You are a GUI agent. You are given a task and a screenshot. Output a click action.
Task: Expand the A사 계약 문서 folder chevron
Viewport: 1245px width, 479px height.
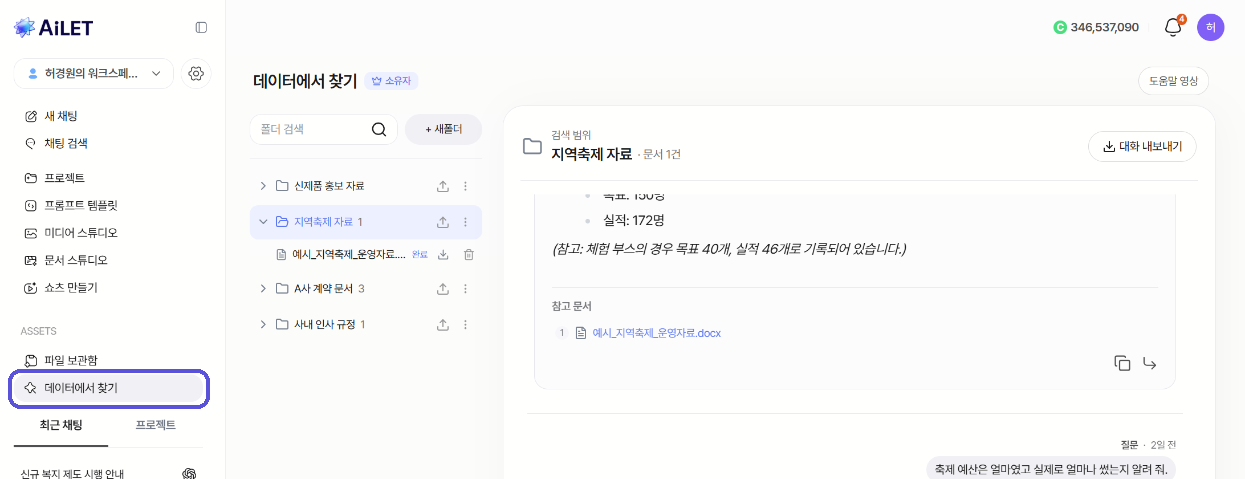click(263, 289)
